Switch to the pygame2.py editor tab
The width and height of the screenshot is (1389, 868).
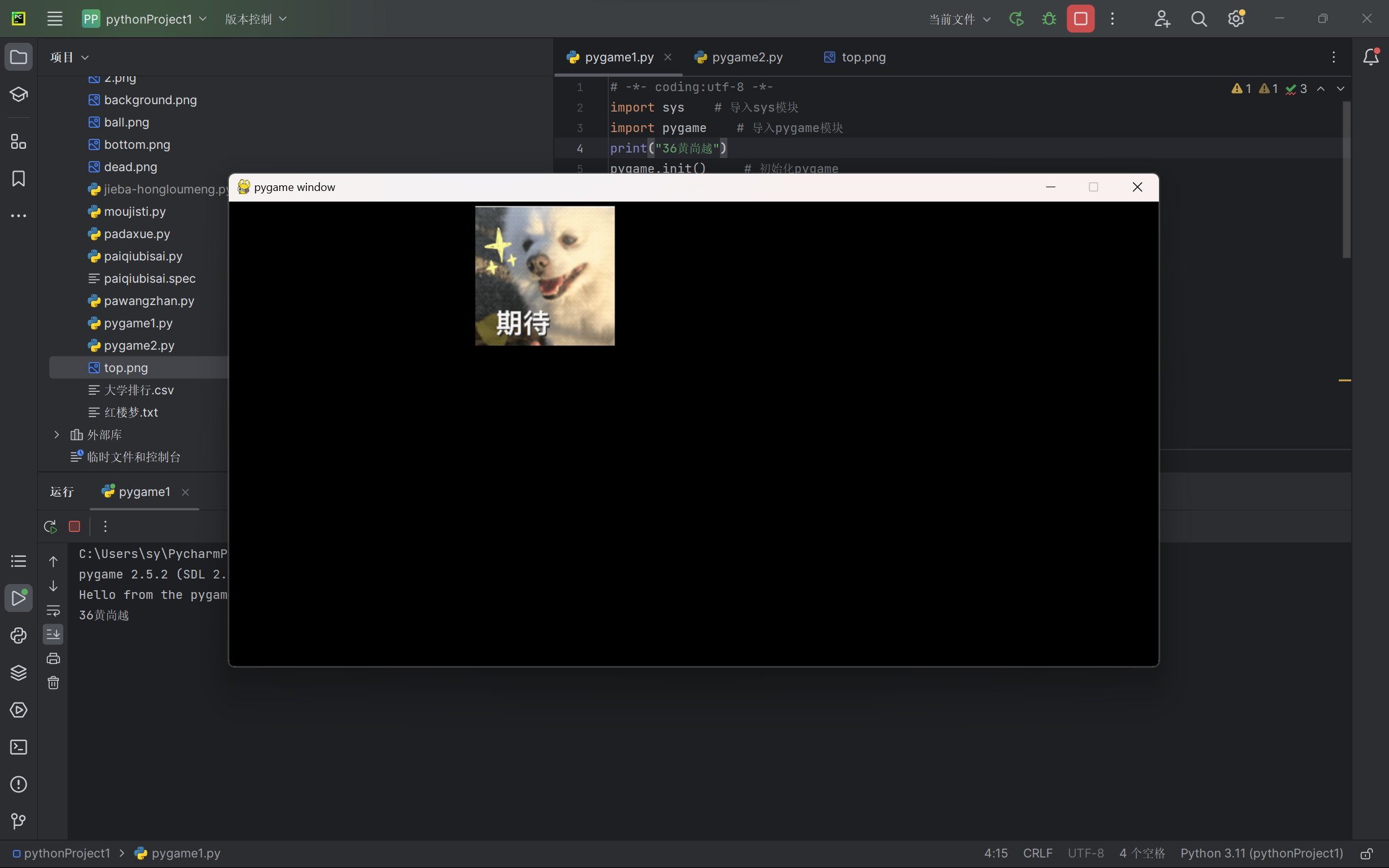point(747,57)
